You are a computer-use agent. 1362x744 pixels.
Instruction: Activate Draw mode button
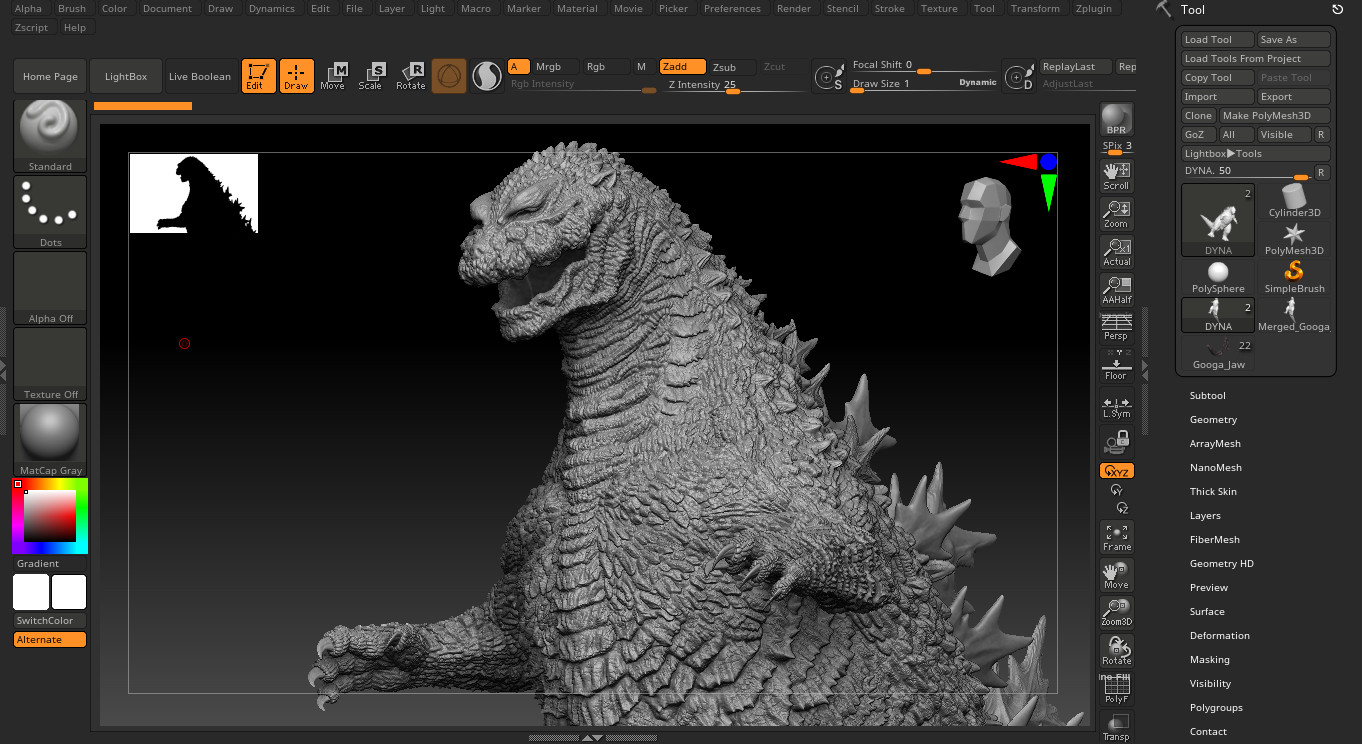296,76
